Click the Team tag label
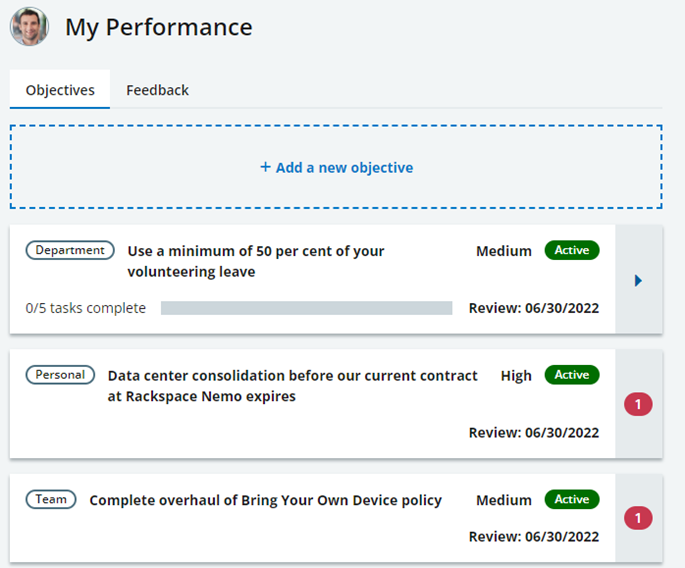685x568 pixels. pyautogui.click(x=51, y=499)
